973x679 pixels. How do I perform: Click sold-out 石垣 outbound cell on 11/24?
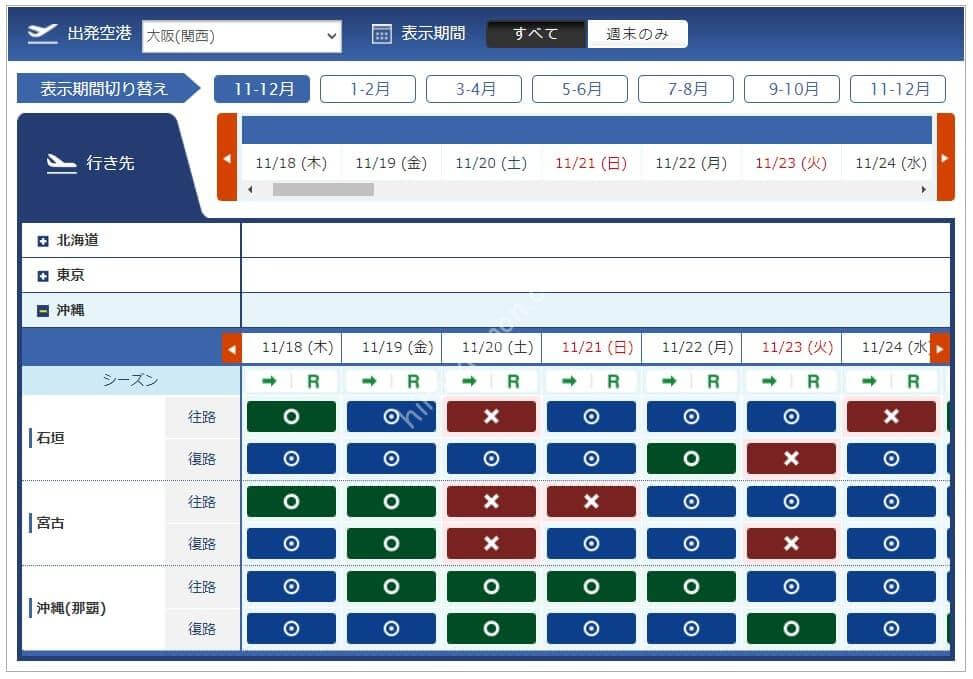[x=891, y=416]
